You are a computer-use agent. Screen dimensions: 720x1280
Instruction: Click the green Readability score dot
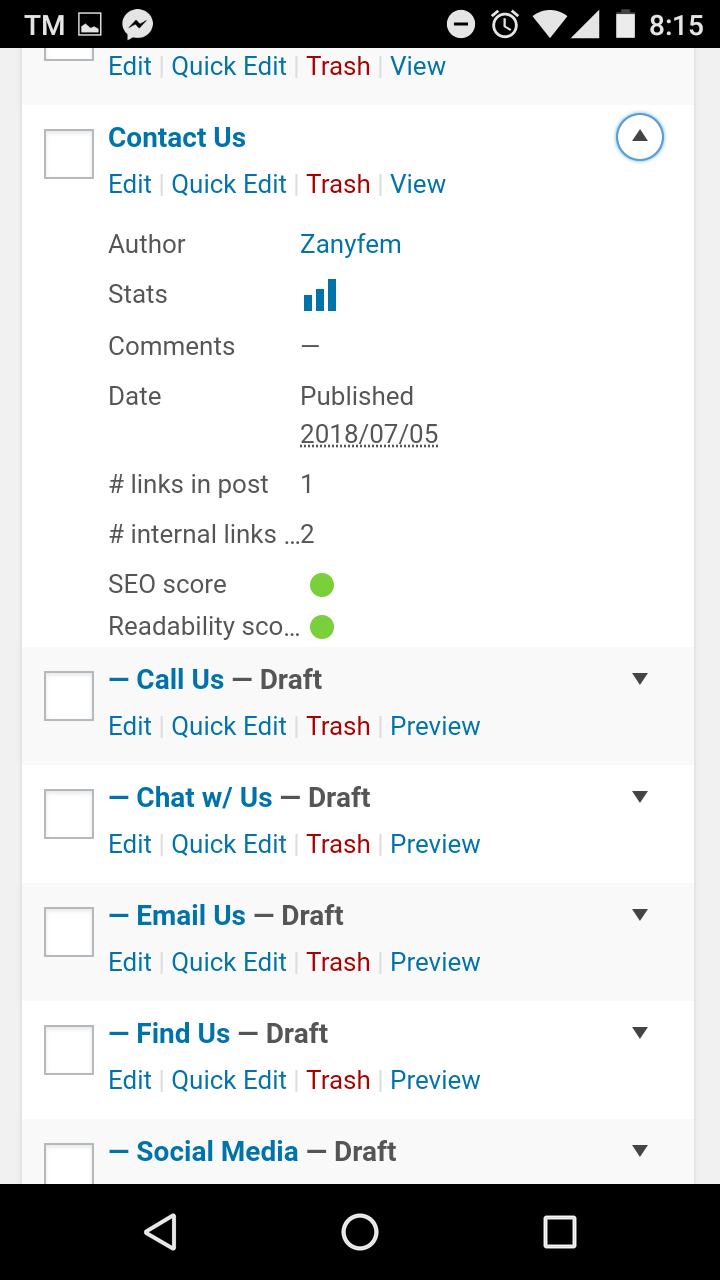click(x=322, y=627)
